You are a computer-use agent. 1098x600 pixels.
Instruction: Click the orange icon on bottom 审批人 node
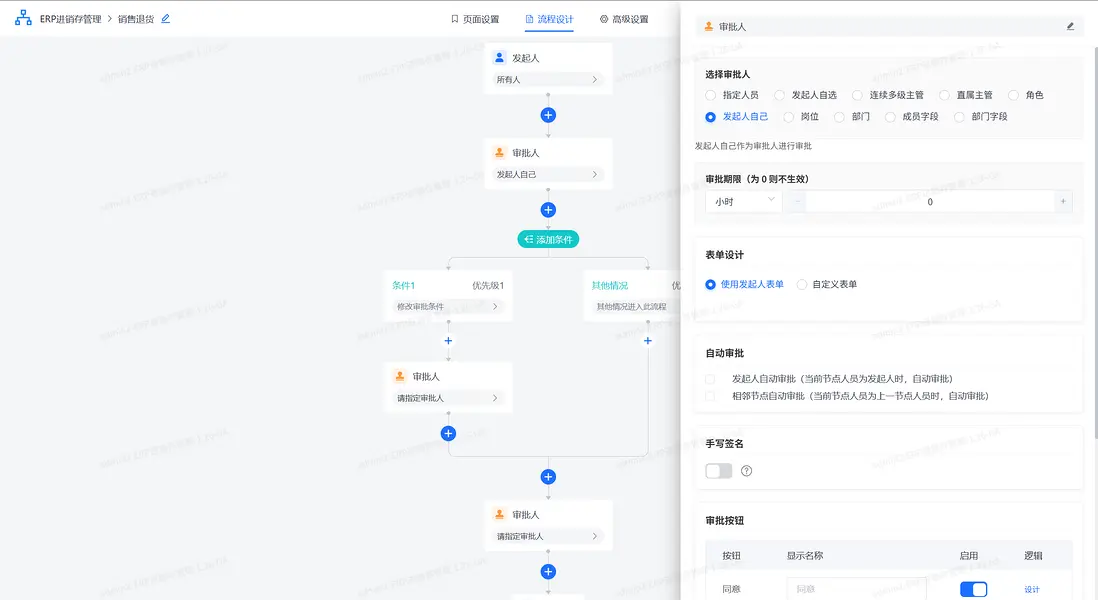[x=499, y=515]
